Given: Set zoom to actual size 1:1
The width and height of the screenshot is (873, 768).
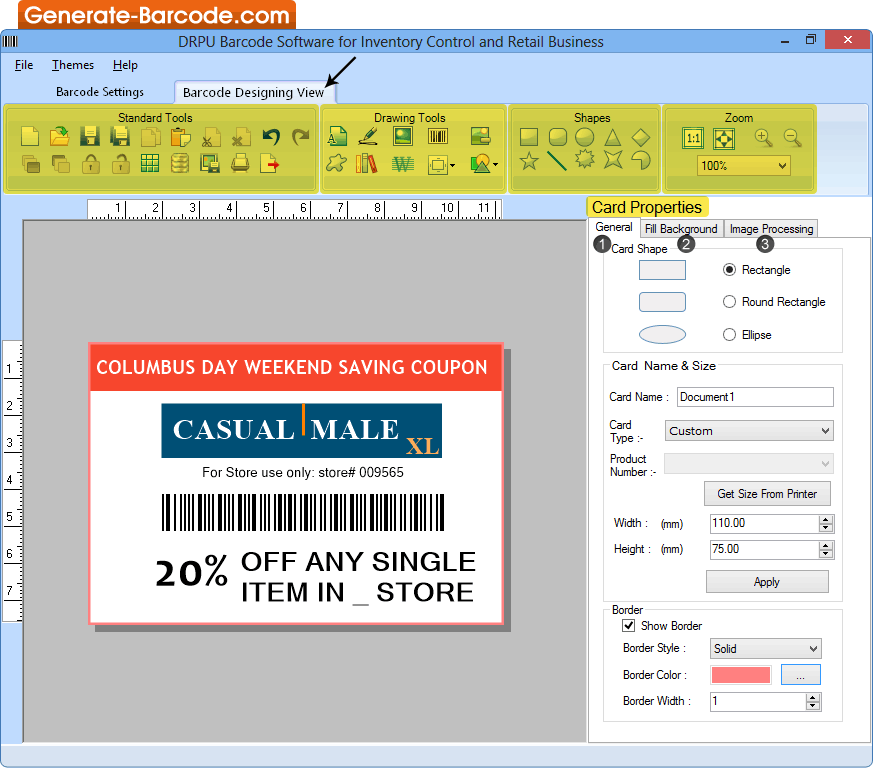Looking at the screenshot, I should coord(693,138).
